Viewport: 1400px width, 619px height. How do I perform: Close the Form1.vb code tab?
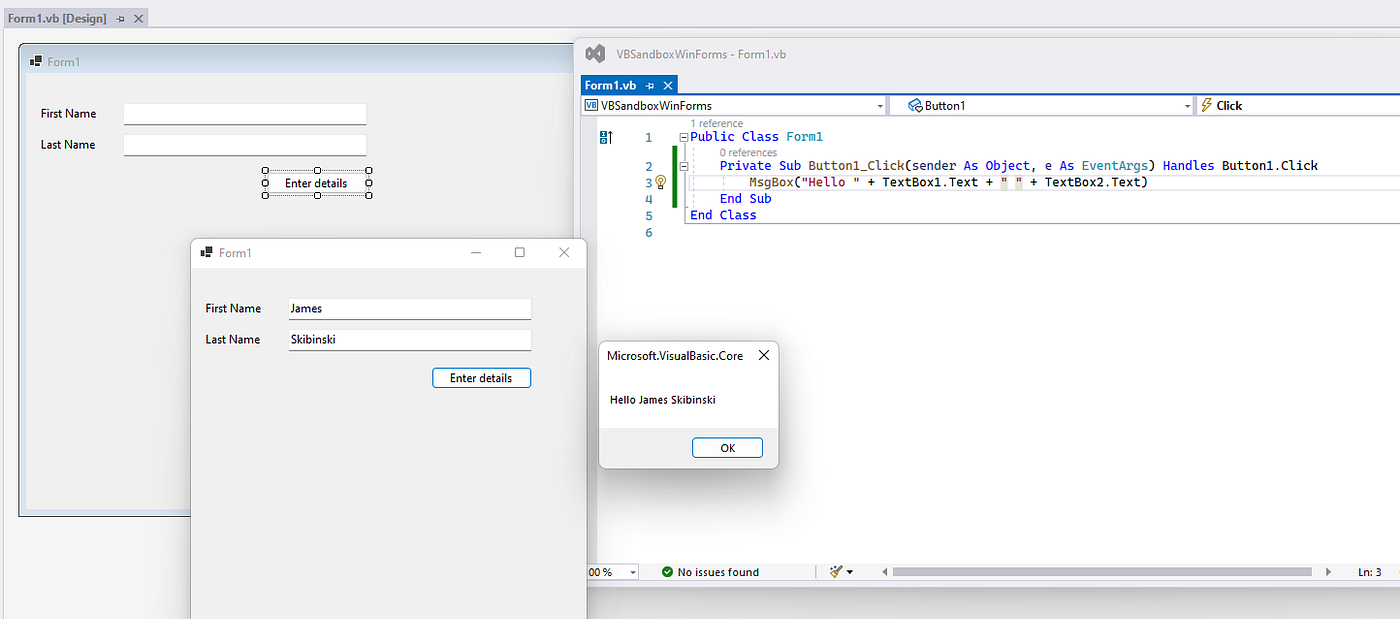coord(668,86)
